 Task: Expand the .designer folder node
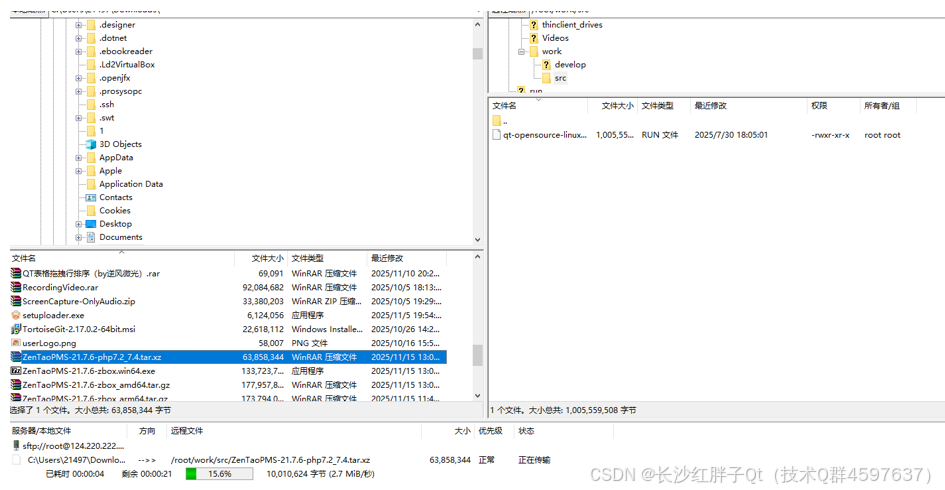(78, 25)
